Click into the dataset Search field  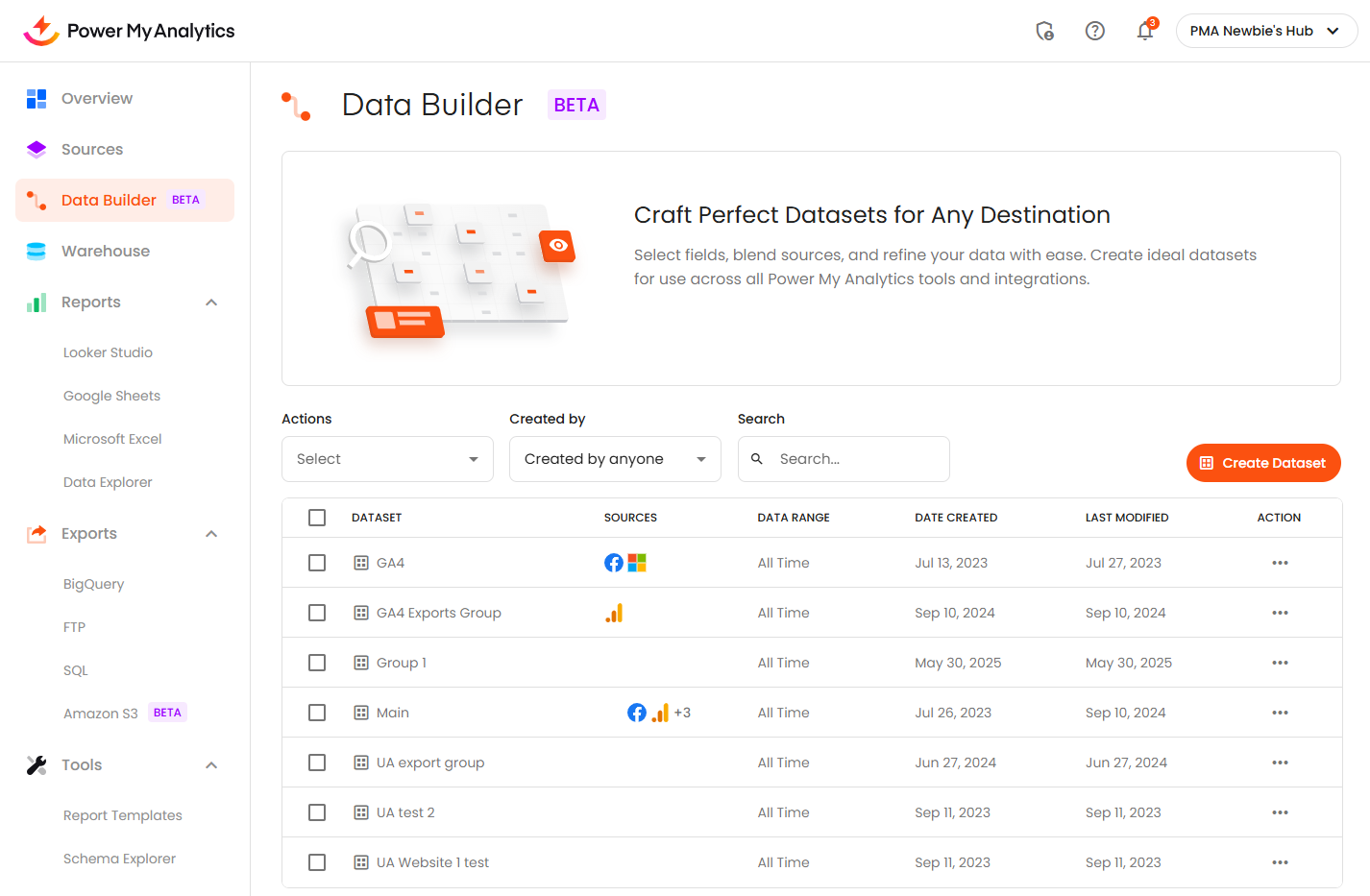pos(855,459)
